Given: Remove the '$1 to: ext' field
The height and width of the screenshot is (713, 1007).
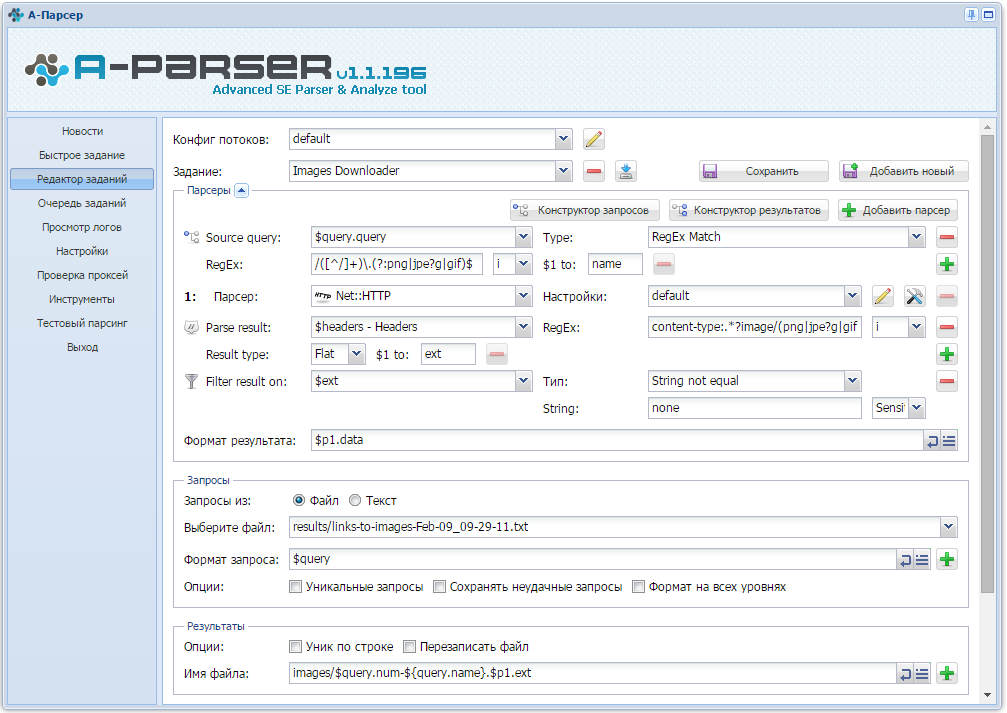Looking at the screenshot, I should pyautogui.click(x=497, y=354).
